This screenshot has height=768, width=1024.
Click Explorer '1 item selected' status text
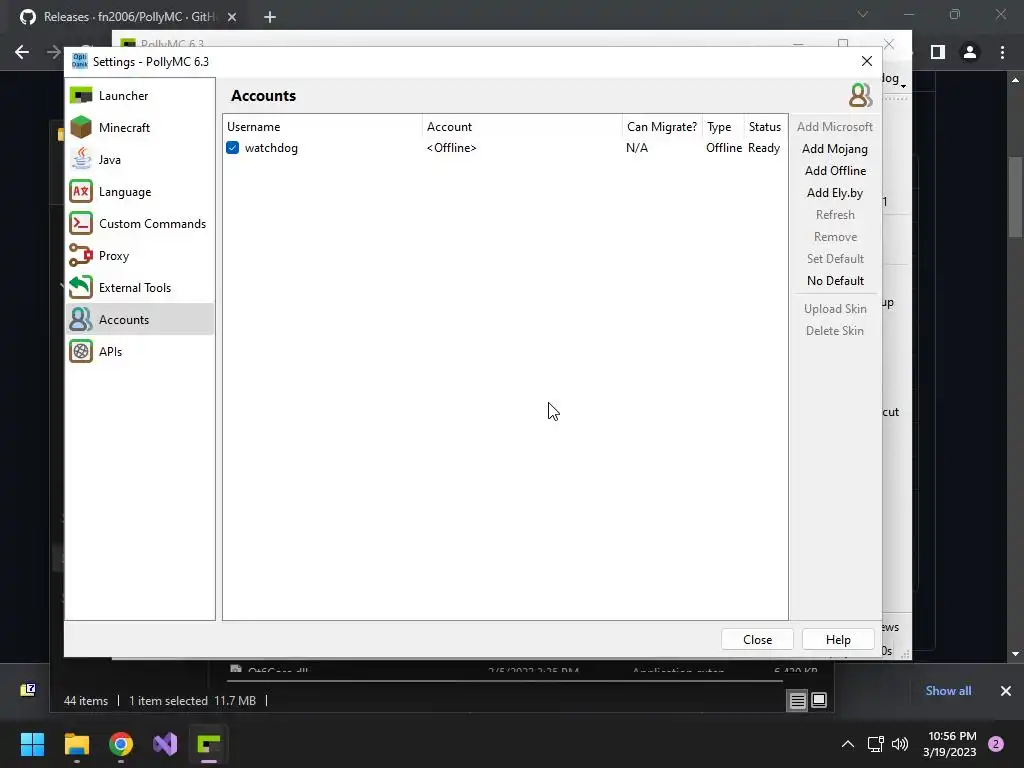(168, 701)
